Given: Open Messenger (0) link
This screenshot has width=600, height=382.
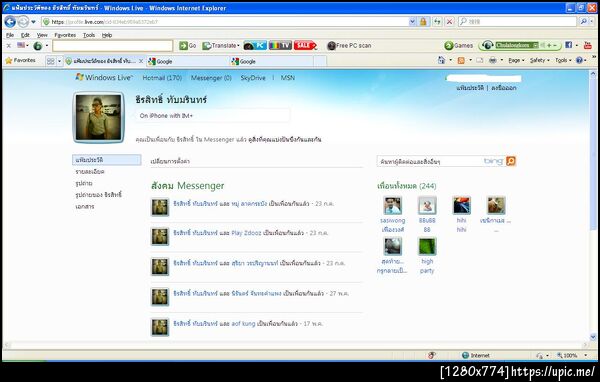Looking at the screenshot, I should point(211,78).
